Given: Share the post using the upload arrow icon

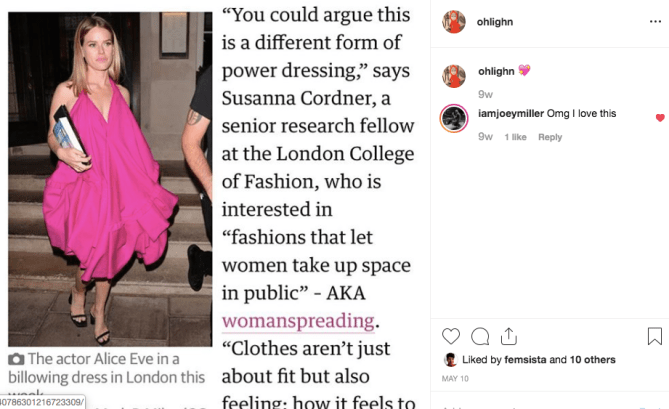Looking at the screenshot, I should click(509, 336).
